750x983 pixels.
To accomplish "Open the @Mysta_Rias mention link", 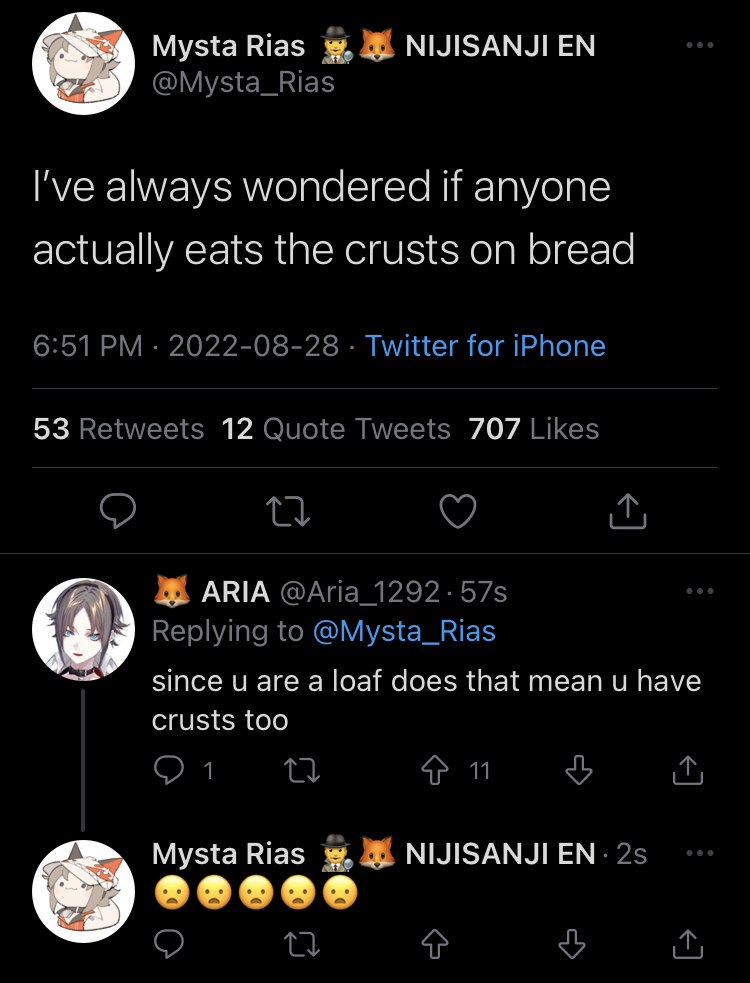I will click(404, 631).
